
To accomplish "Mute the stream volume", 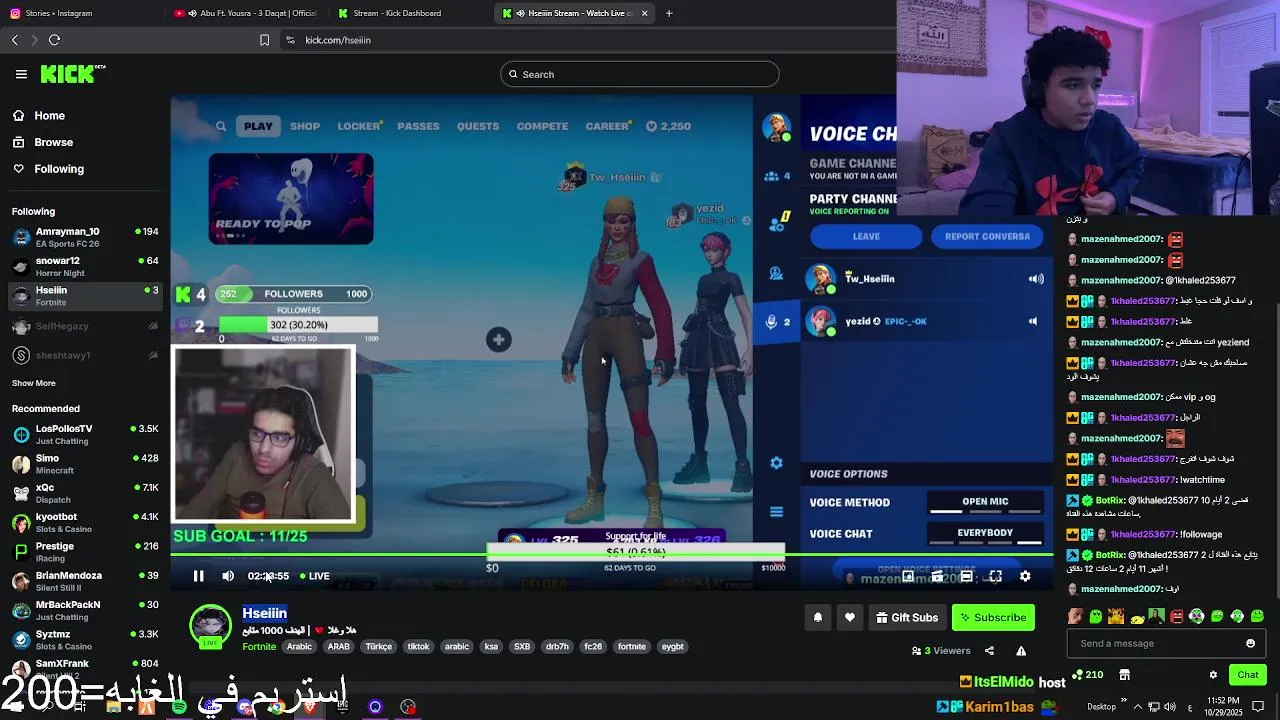I will click(x=228, y=576).
